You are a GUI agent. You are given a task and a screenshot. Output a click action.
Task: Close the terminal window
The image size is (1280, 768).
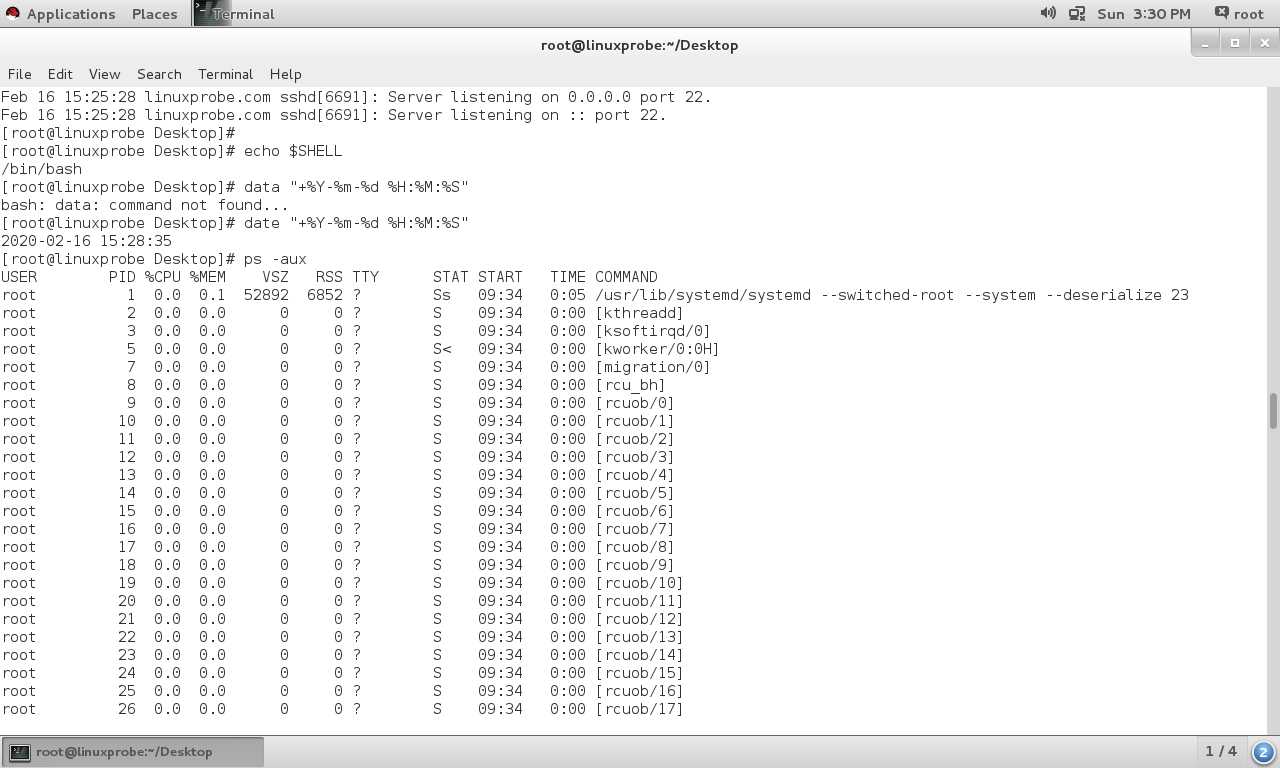[1264, 43]
